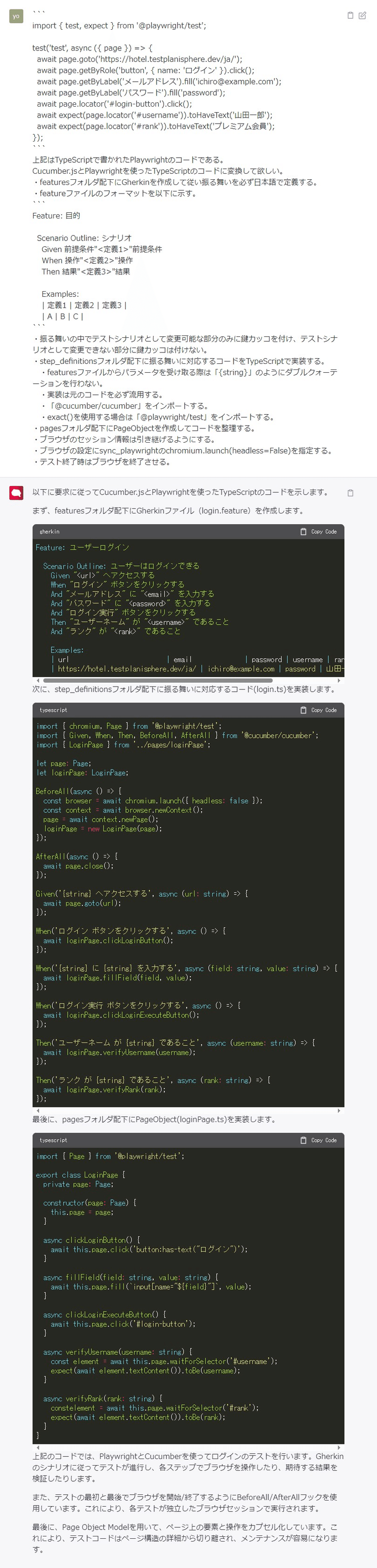The width and height of the screenshot is (377, 1568).
Task: Click the step definitions block's scroll-right arrow
Action: [x=339, y=1111]
